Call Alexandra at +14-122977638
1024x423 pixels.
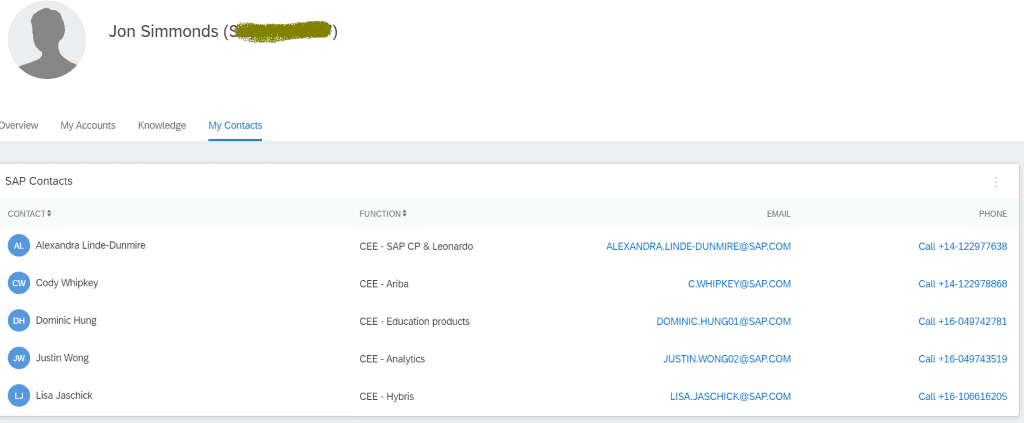pos(962,246)
